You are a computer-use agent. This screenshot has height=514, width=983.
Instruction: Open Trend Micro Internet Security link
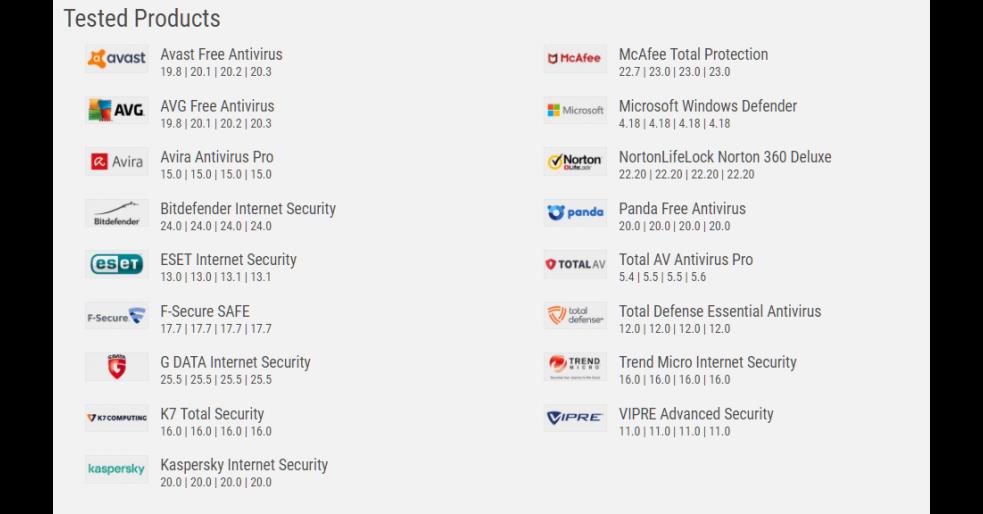pyautogui.click(x=707, y=362)
